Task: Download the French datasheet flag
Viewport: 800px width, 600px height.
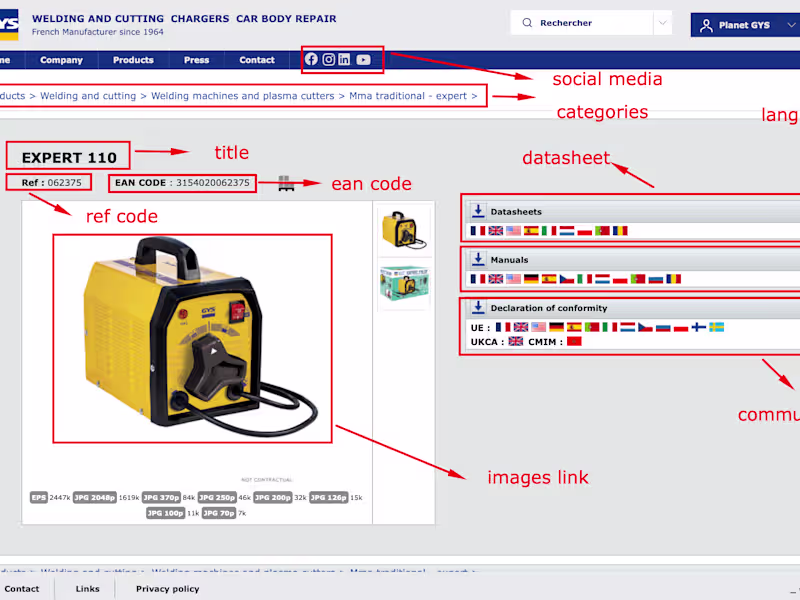Action: point(479,231)
